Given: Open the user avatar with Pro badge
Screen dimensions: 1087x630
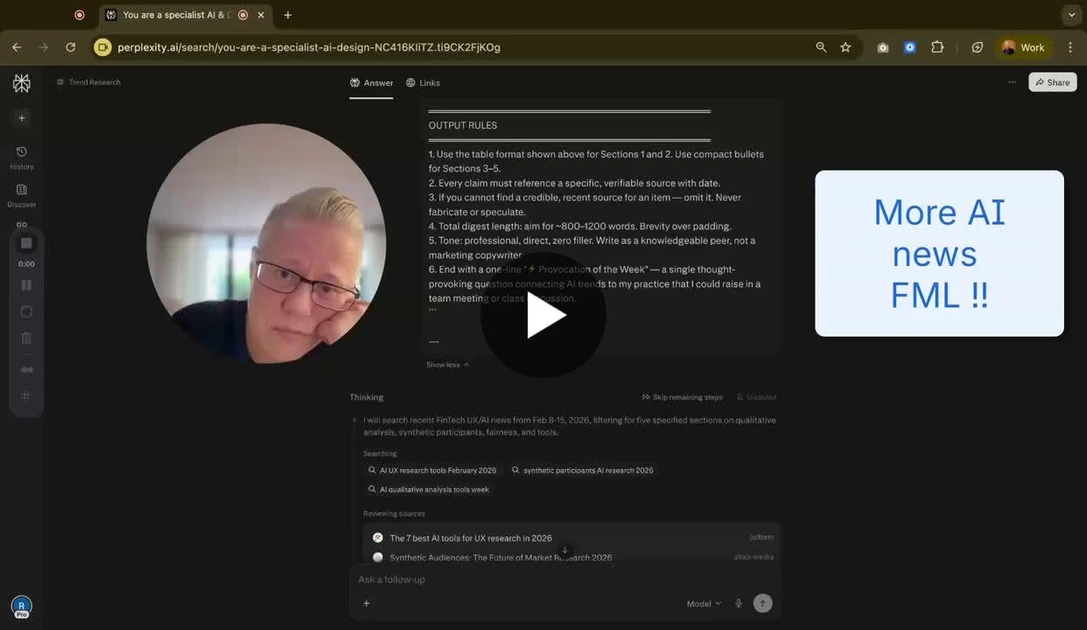Looking at the screenshot, I should click(x=21, y=606).
